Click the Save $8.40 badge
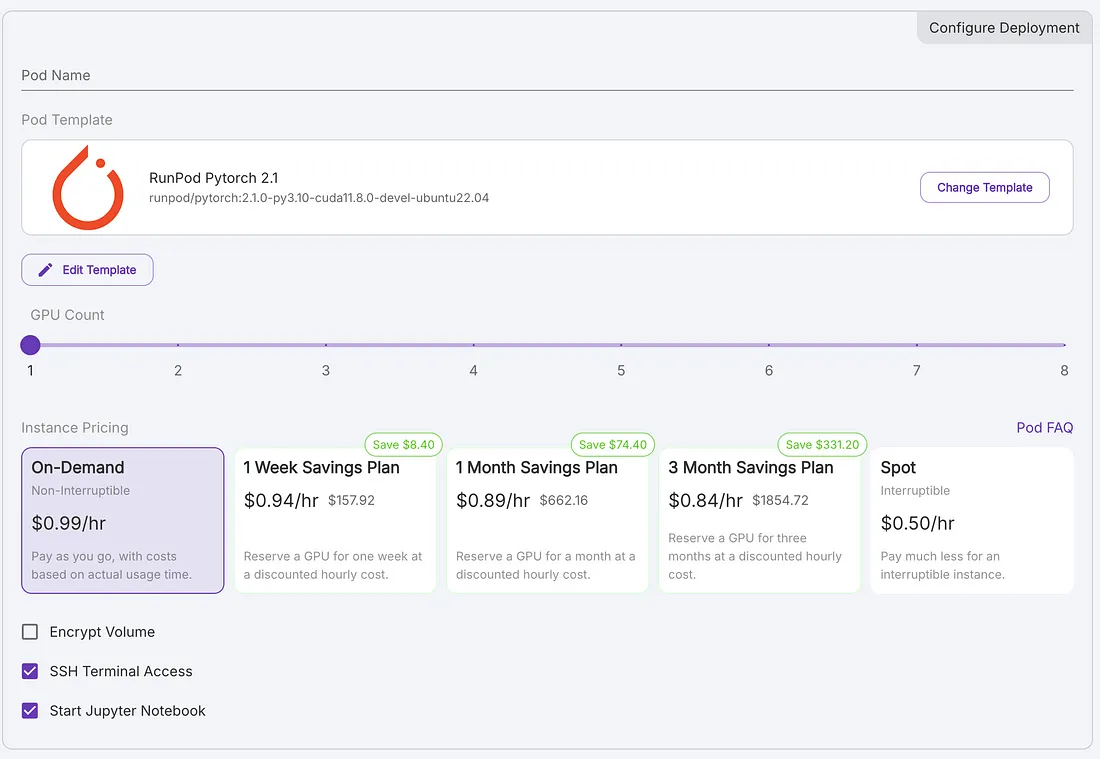Screen dimensions: 1100x759 pyautogui.click(x=403, y=445)
